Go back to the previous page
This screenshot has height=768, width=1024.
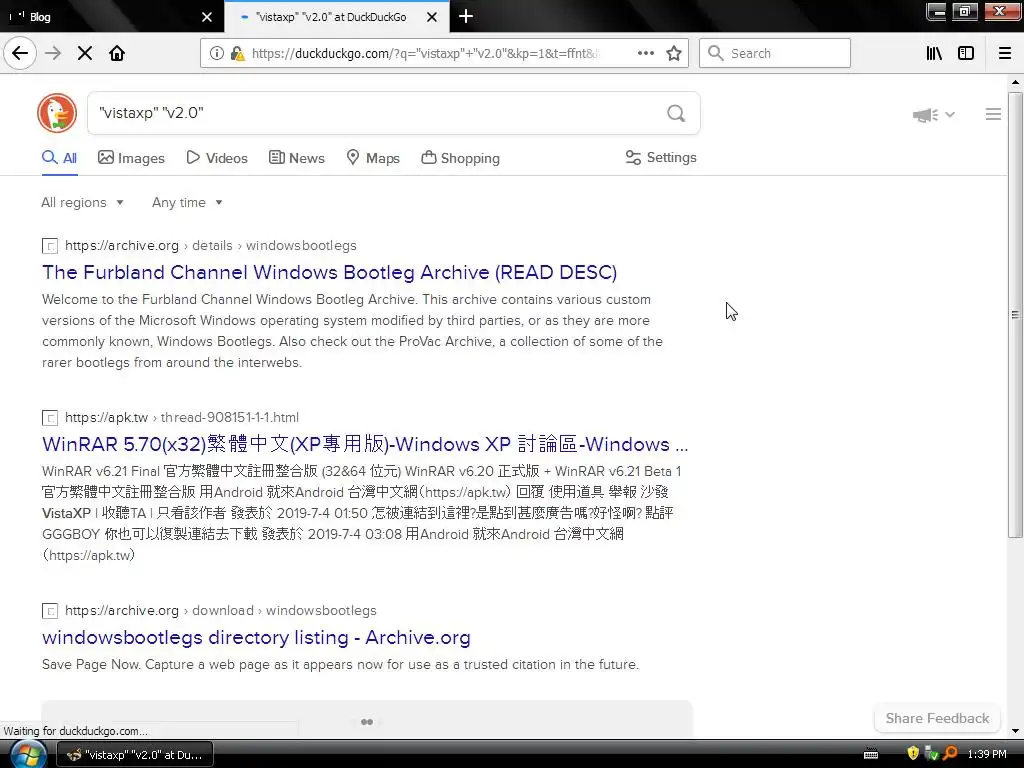(20, 53)
